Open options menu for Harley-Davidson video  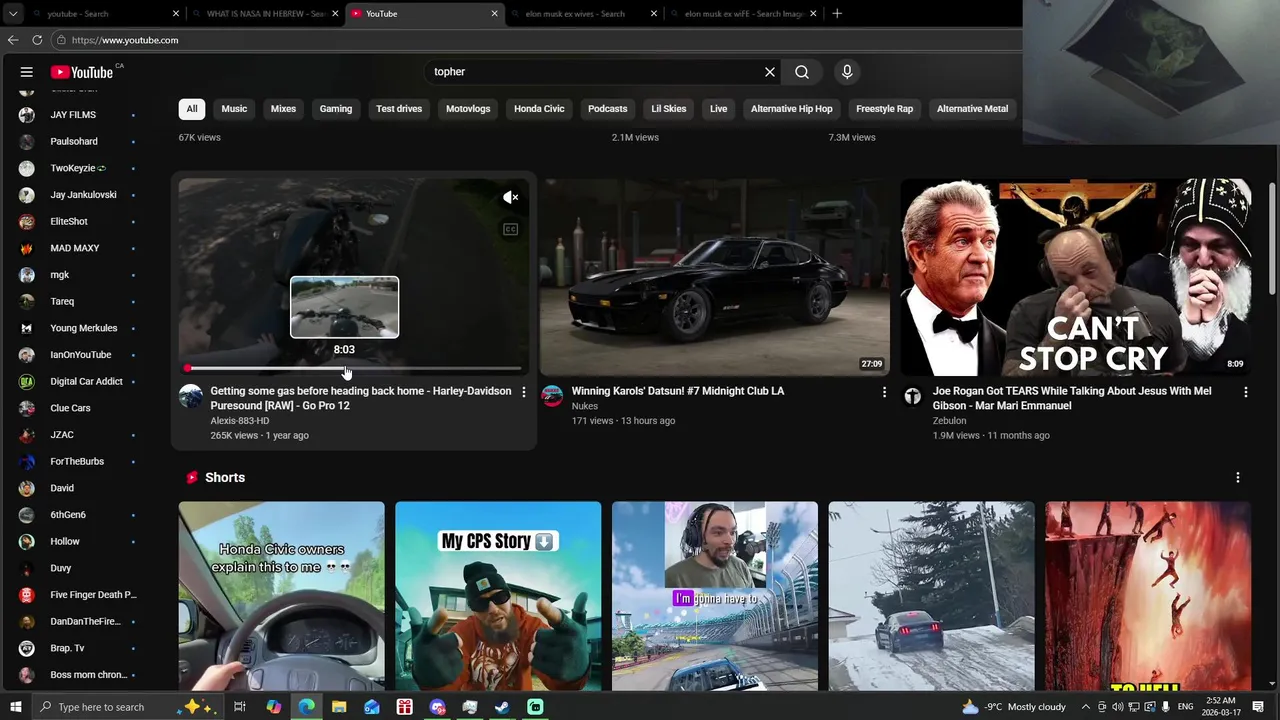click(523, 392)
